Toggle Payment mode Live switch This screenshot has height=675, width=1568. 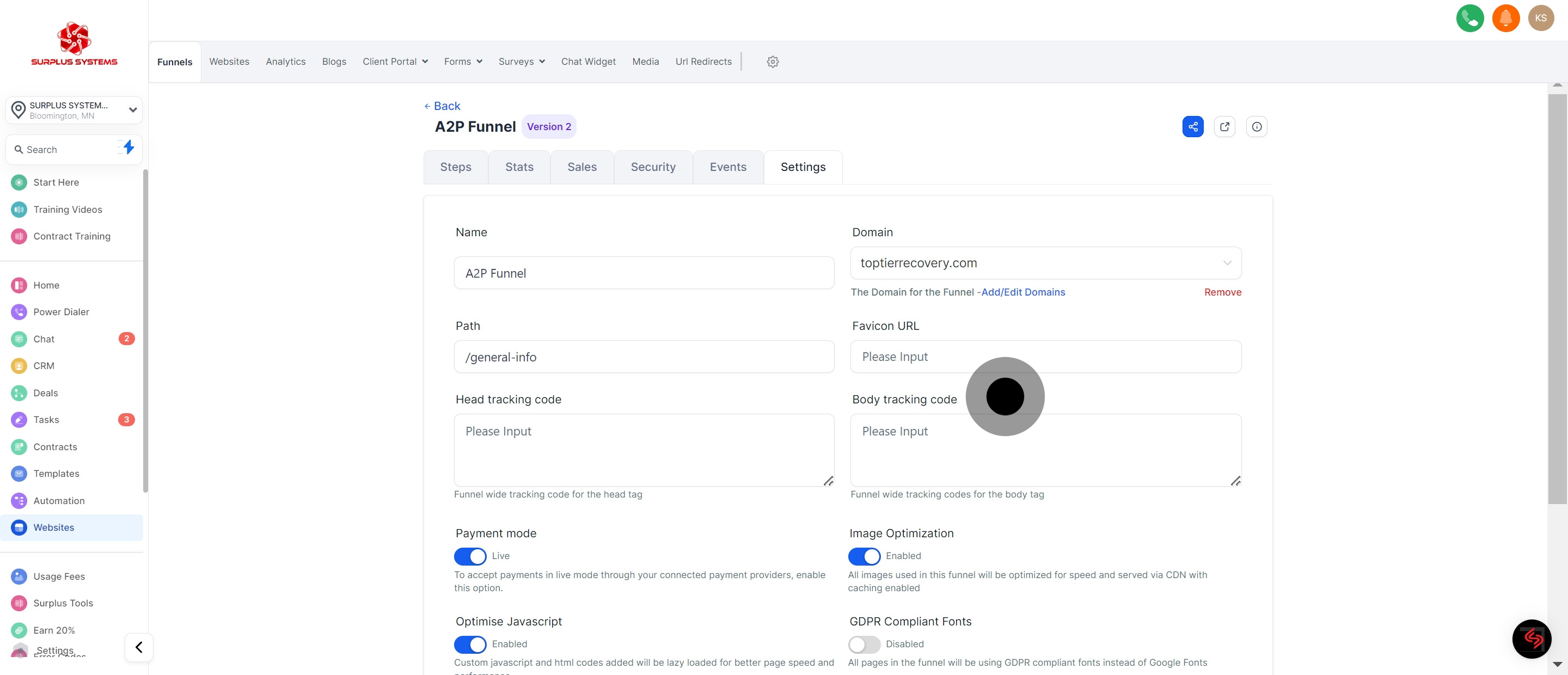pyautogui.click(x=470, y=556)
